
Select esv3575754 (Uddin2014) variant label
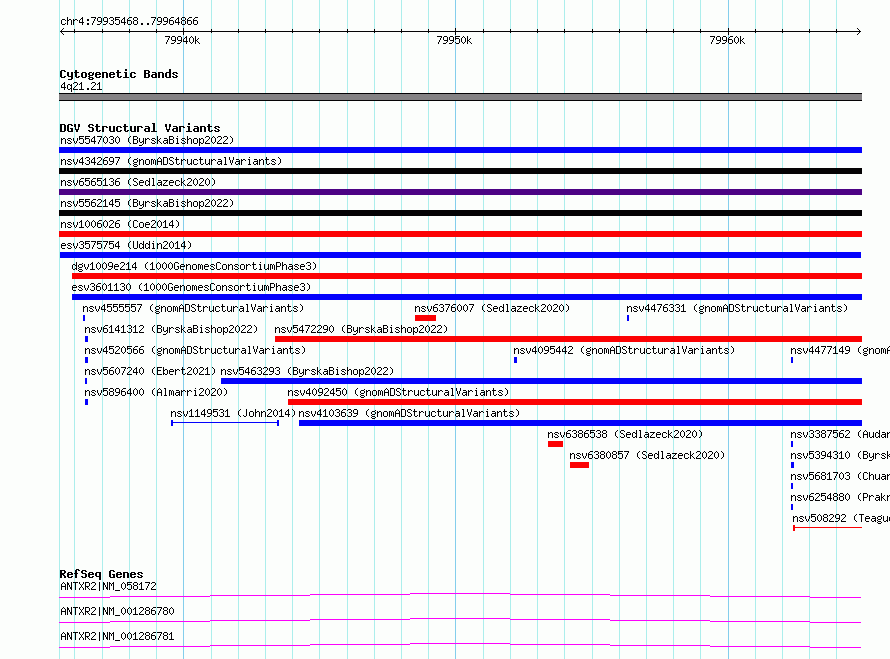[126, 245]
